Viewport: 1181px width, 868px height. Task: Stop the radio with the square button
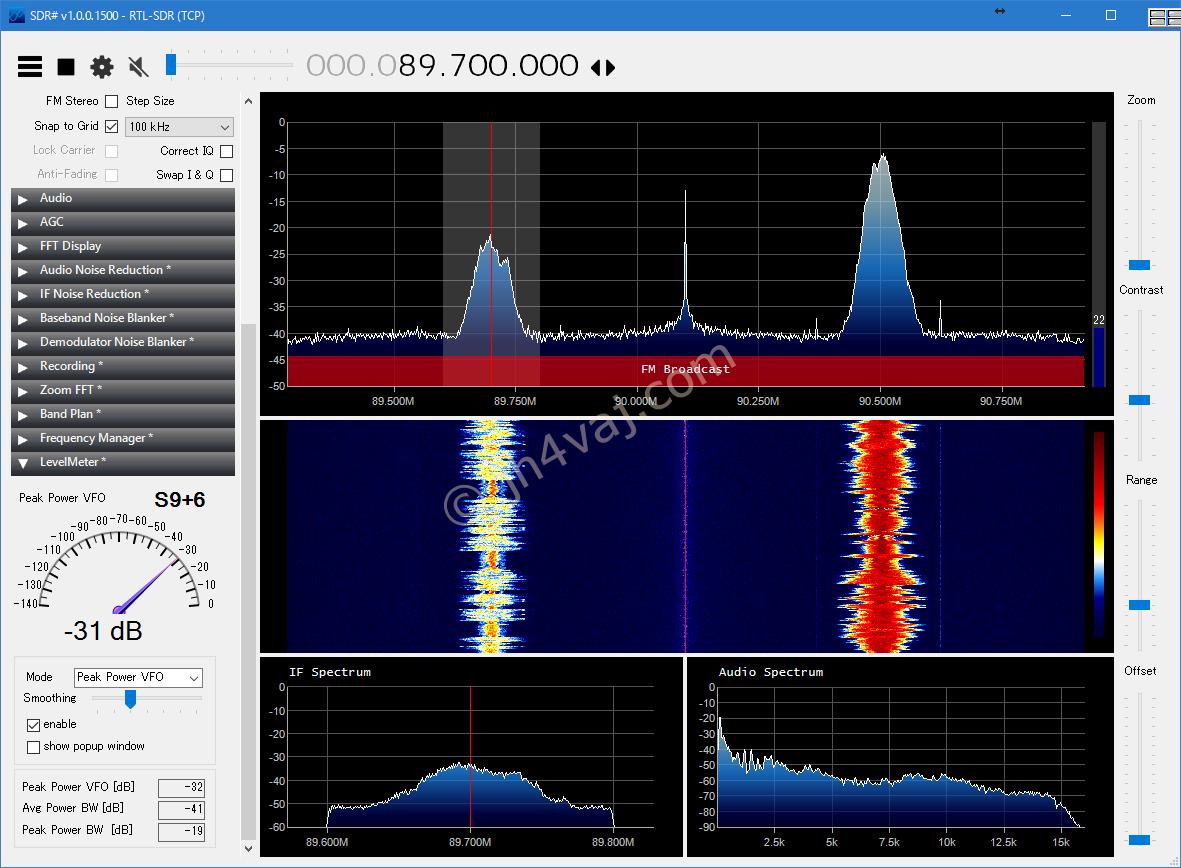click(66, 67)
